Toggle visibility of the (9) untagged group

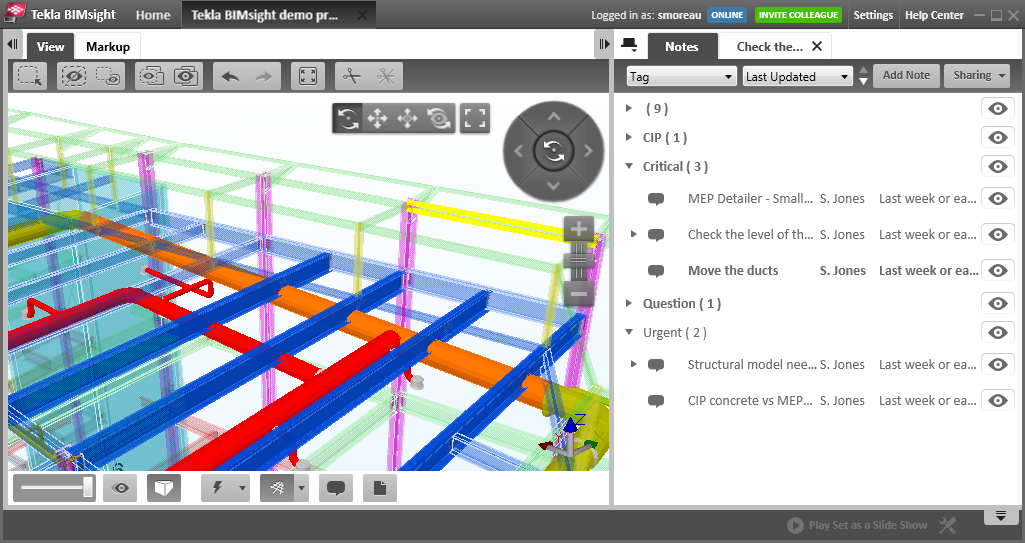998,108
